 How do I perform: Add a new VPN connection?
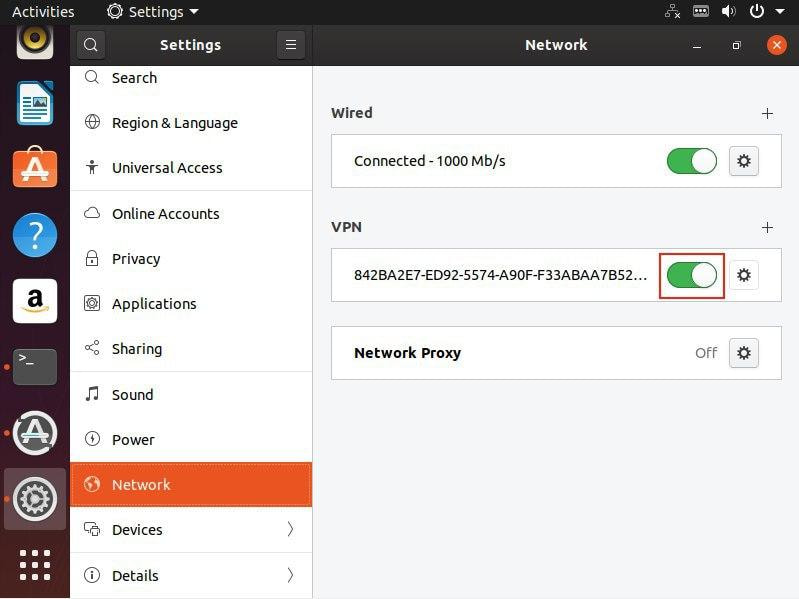coord(767,228)
